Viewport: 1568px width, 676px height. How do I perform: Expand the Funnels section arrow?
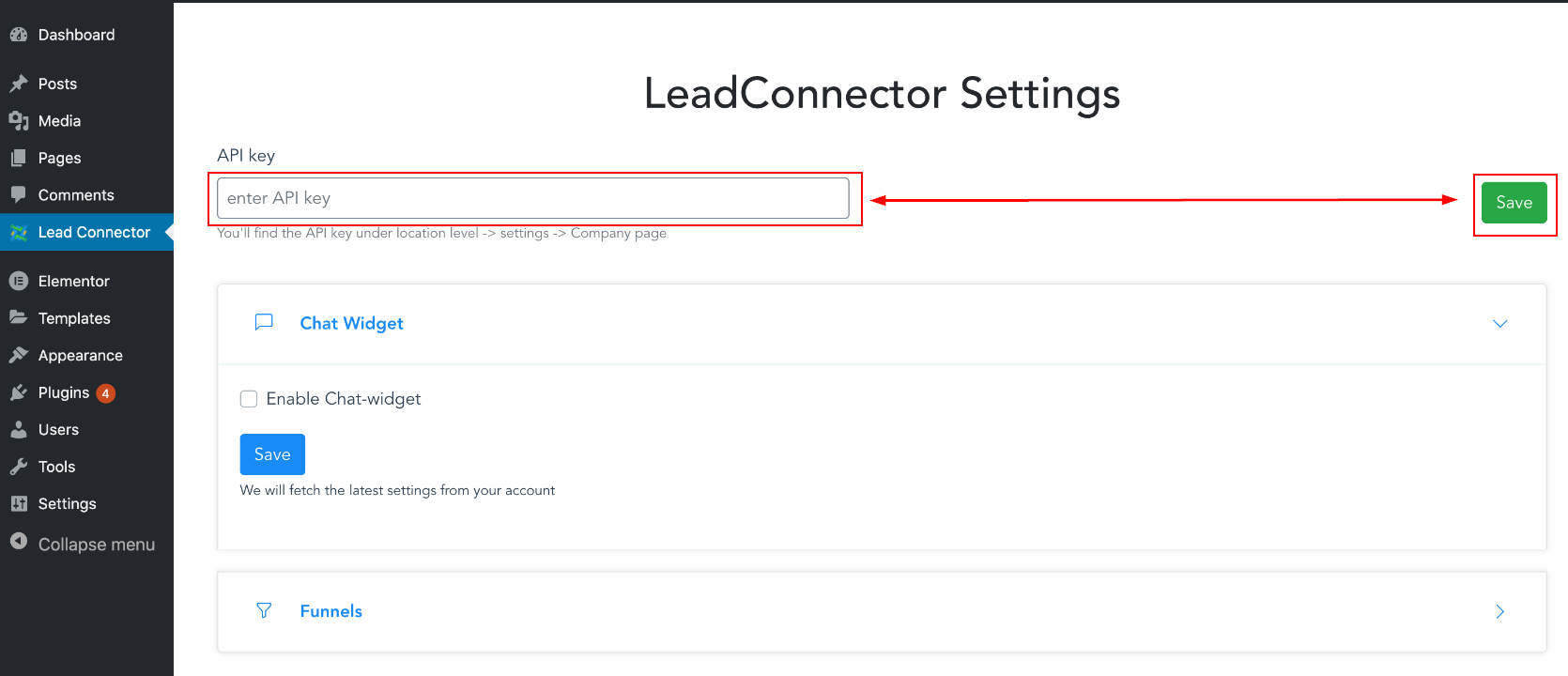(x=1499, y=612)
